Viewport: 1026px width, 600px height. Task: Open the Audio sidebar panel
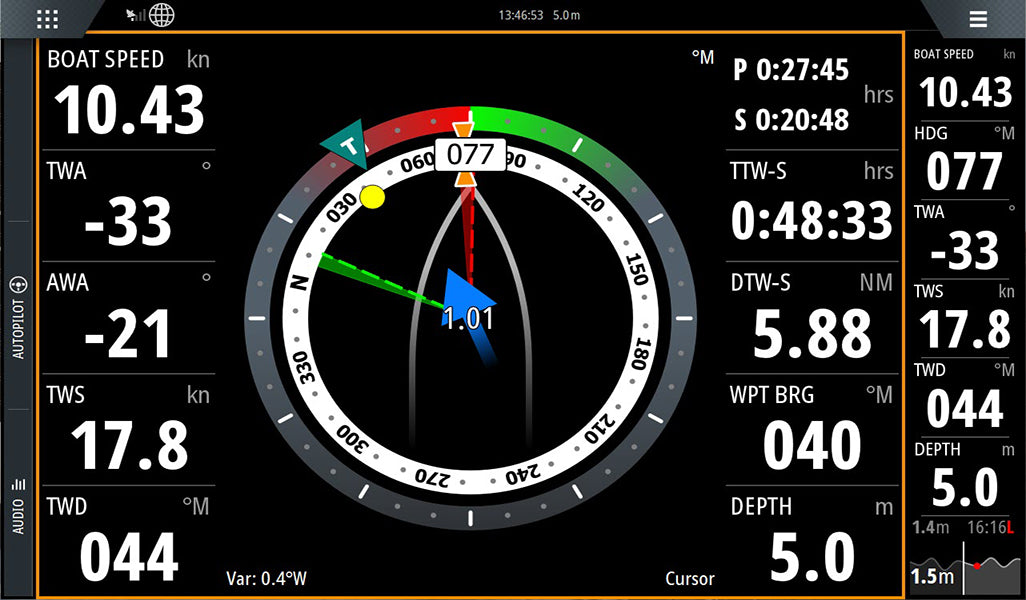17,505
